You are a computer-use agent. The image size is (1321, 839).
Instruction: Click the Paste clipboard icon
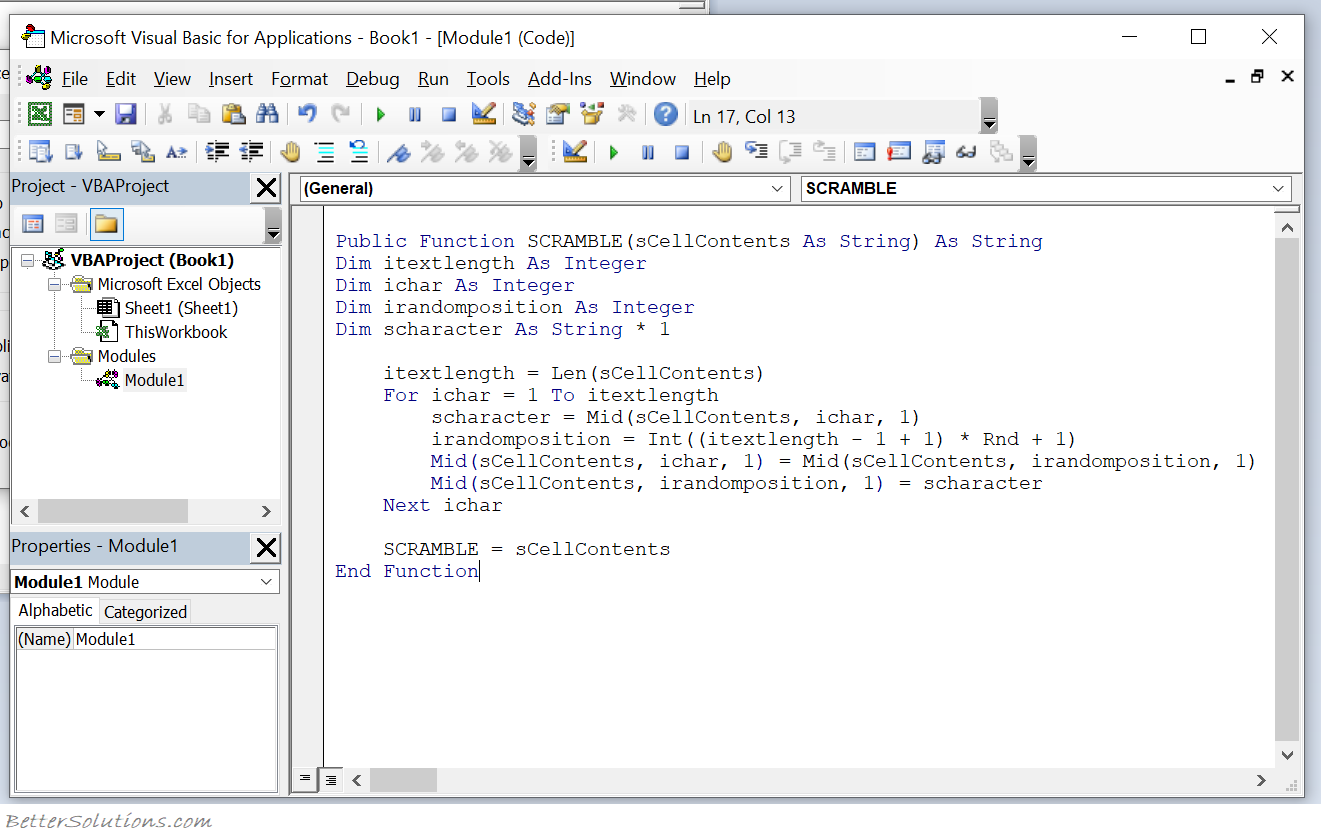(233, 114)
